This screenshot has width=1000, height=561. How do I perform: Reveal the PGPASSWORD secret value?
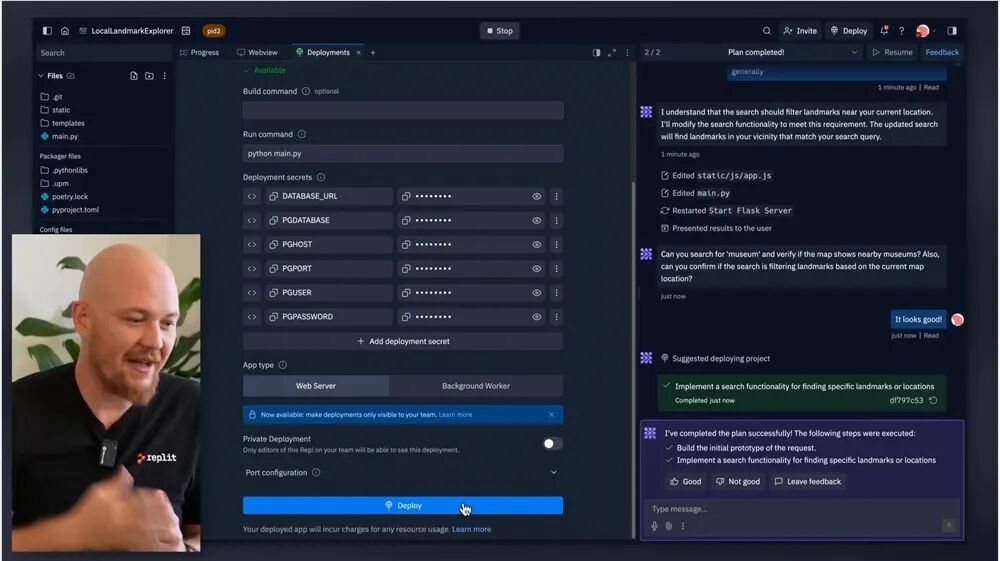(x=537, y=317)
